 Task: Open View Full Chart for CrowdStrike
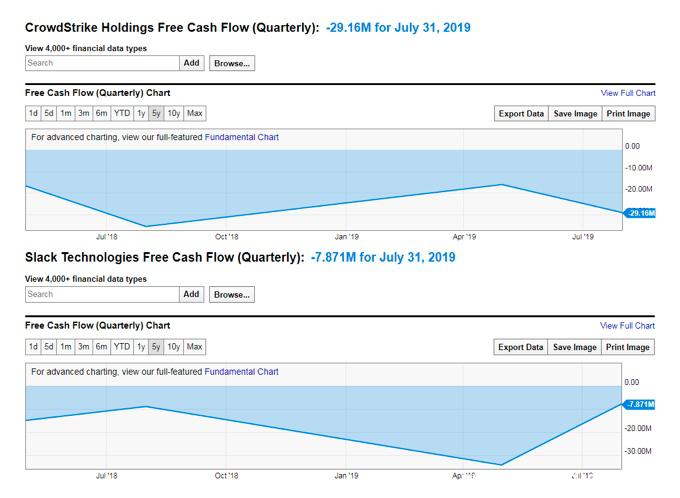[x=628, y=93]
